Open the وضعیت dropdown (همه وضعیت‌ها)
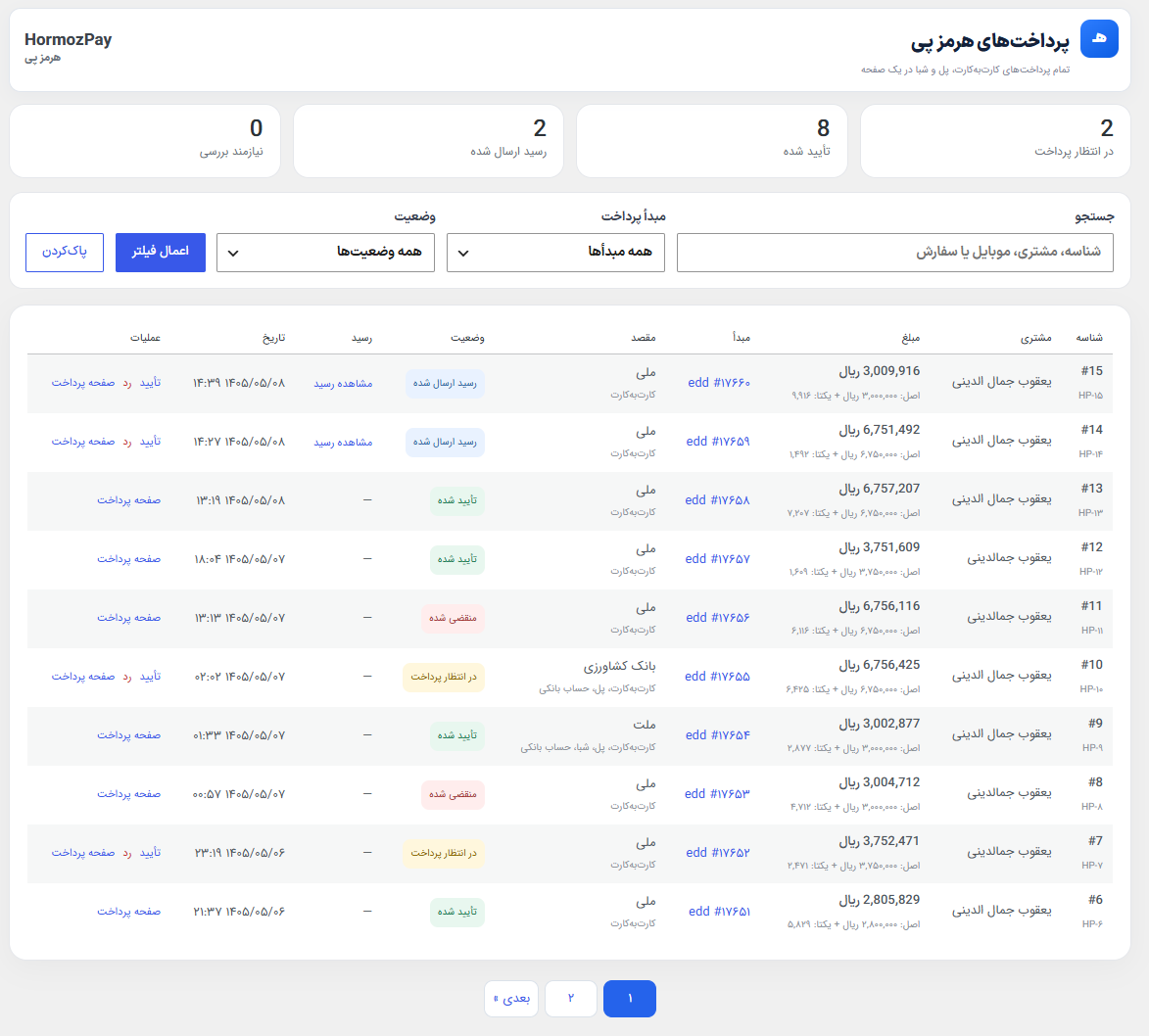This screenshot has width=1149, height=1036. tap(325, 253)
